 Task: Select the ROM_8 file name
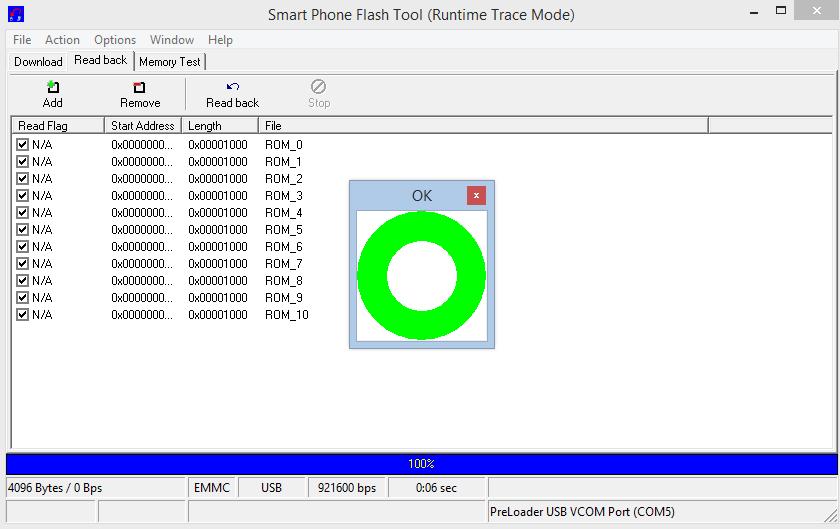coord(284,280)
